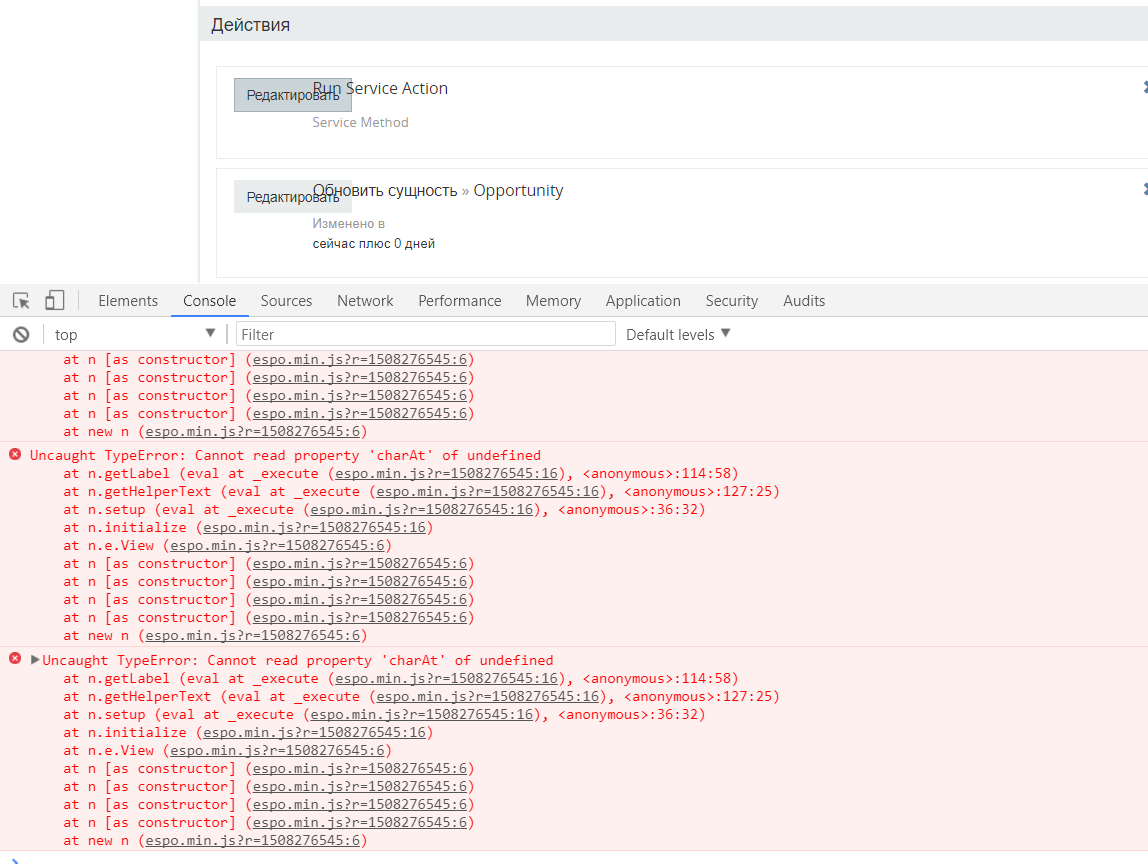Click the red error icon beside the expandable TypeError
This screenshot has width=1148, height=864.
(15, 659)
